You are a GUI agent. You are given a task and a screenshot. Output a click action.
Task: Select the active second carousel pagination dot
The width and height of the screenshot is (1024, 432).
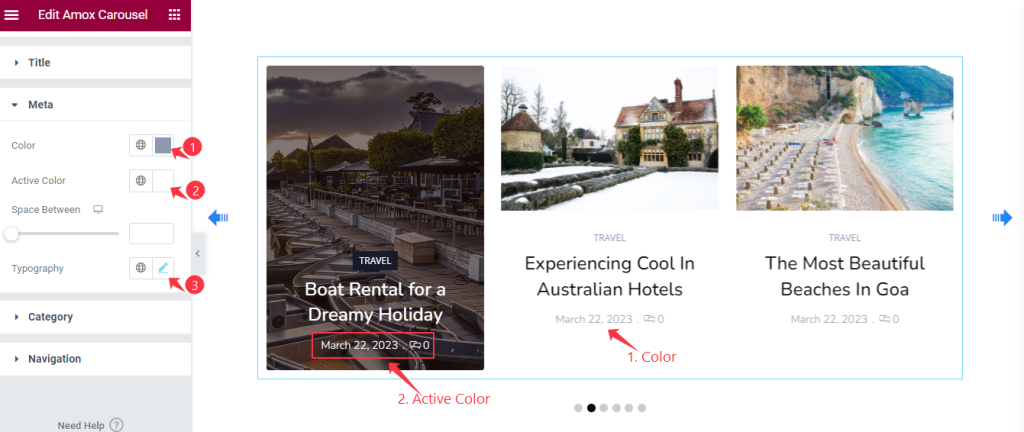pos(591,408)
